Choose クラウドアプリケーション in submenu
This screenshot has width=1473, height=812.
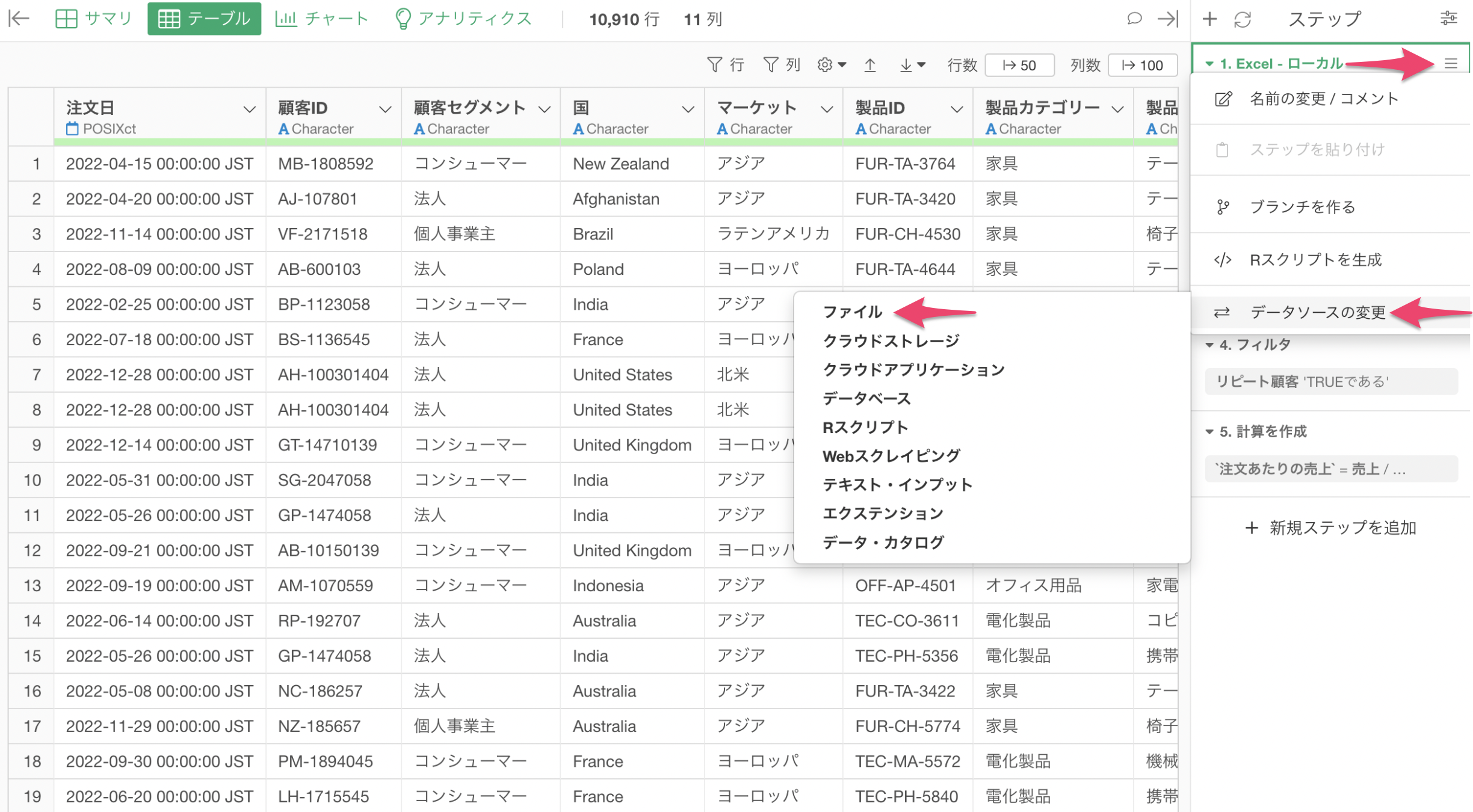[913, 369]
